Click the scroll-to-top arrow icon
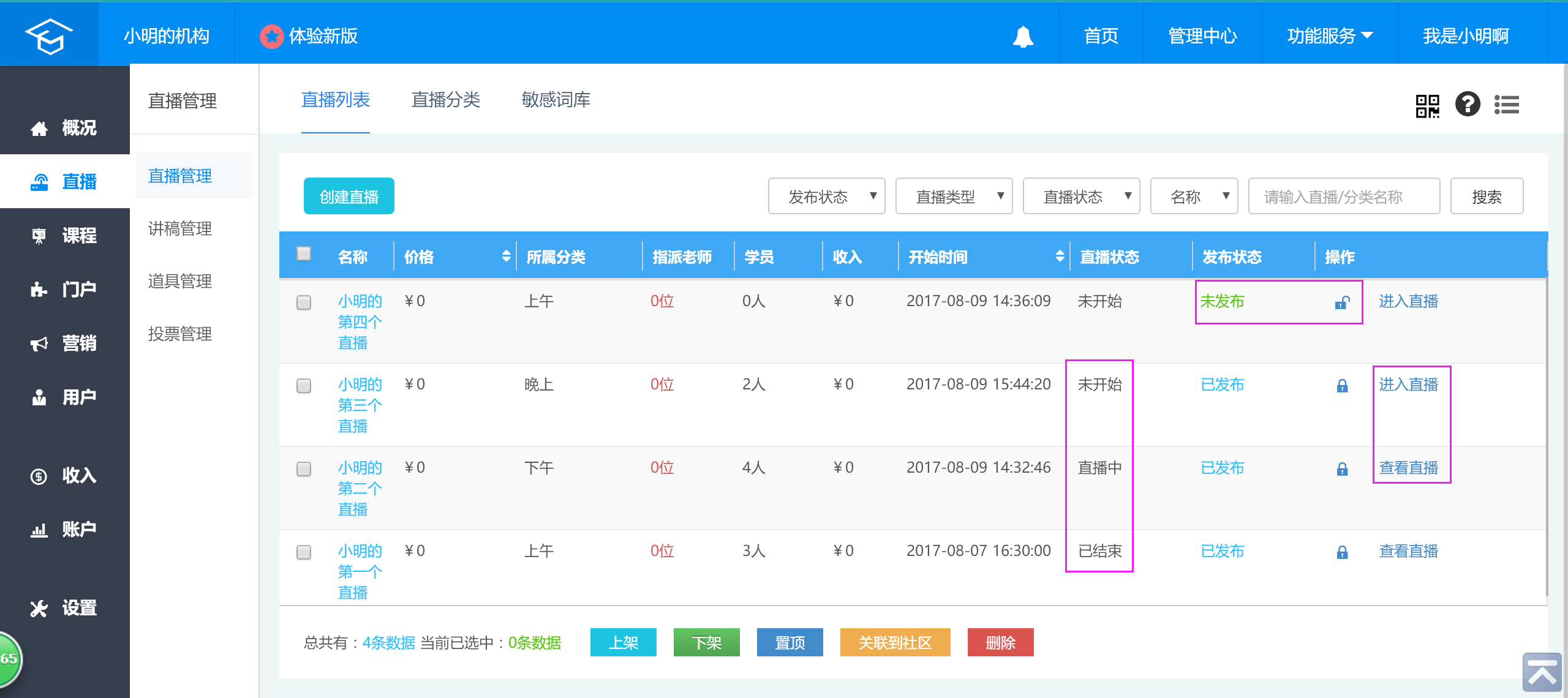 tap(1541, 672)
